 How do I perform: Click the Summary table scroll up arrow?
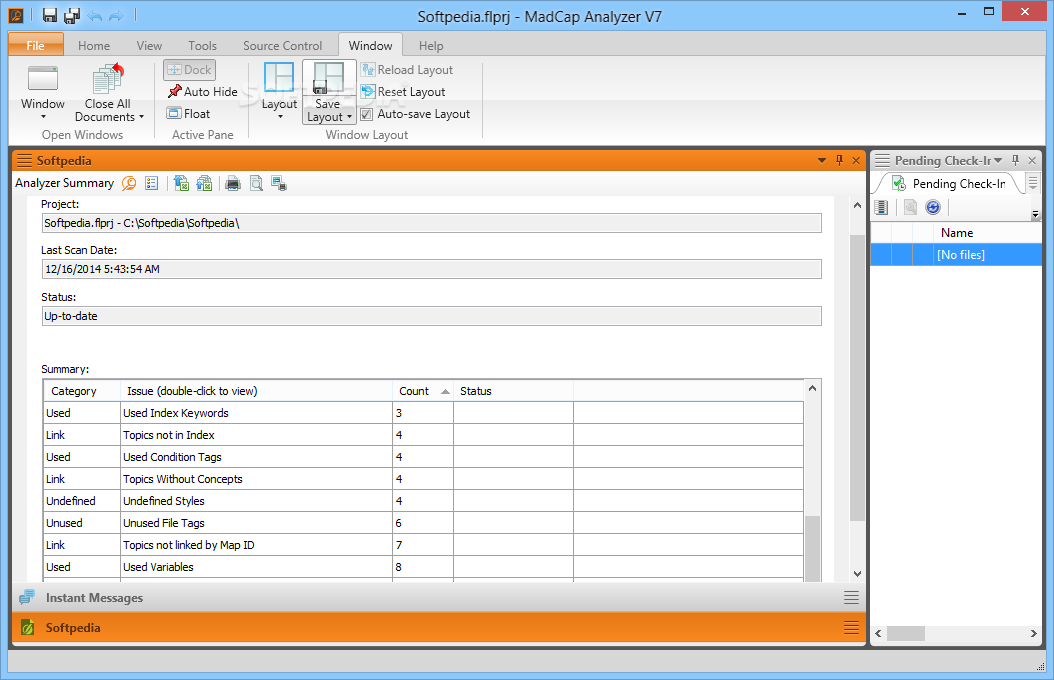812,388
